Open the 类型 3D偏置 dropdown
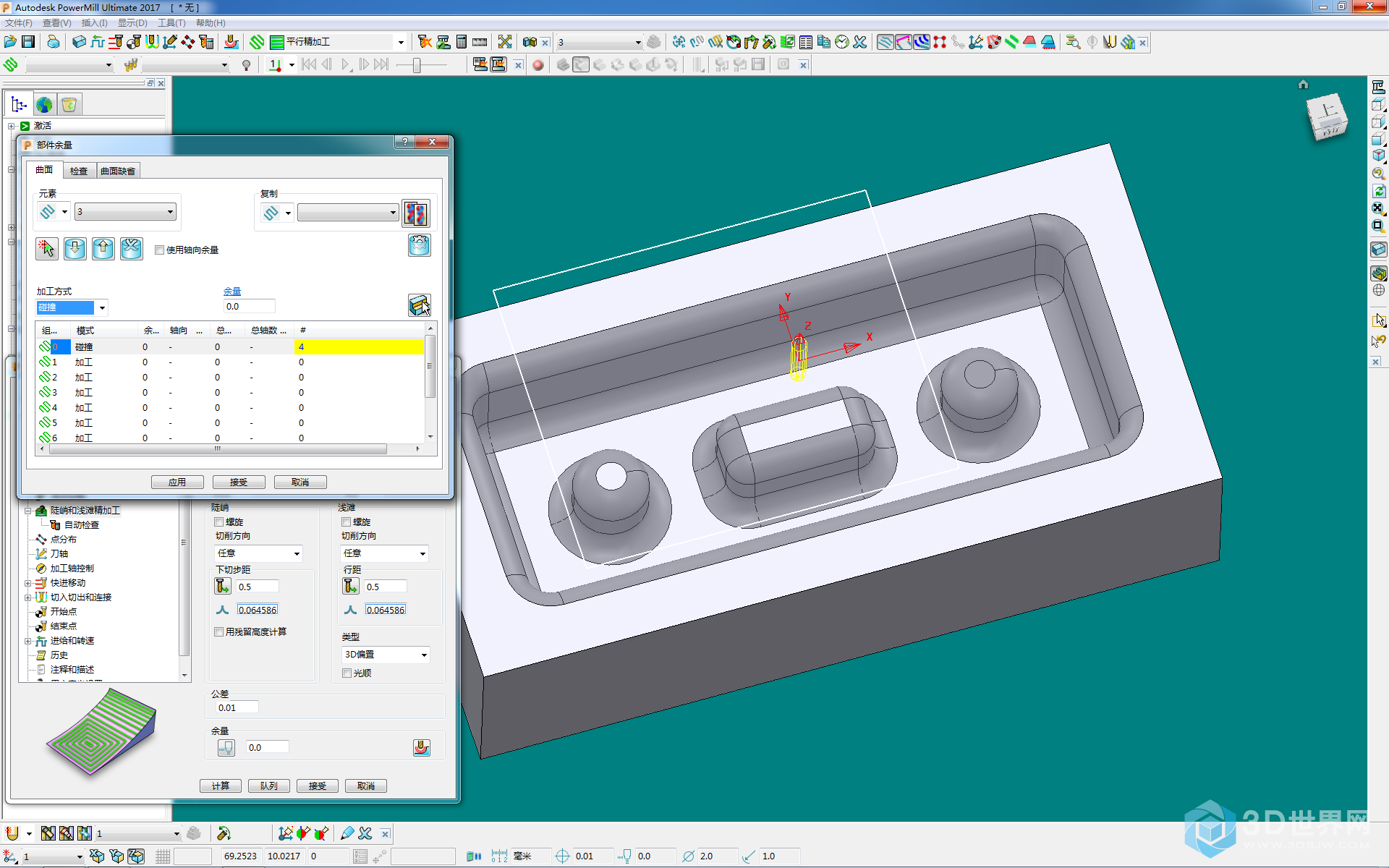1389x868 pixels. tap(386, 655)
